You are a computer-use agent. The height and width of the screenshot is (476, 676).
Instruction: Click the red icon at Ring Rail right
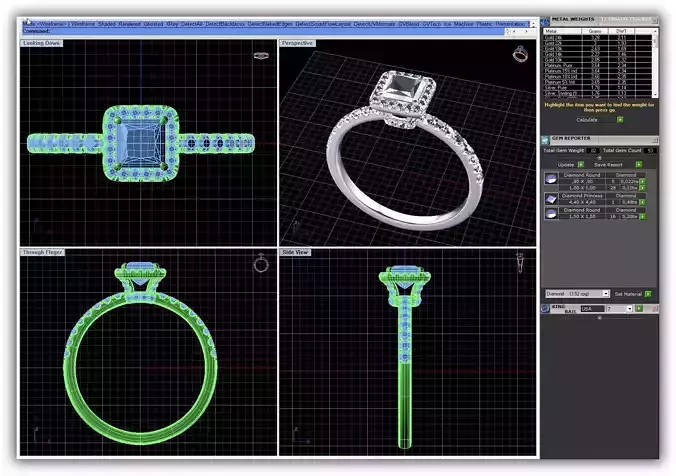coord(654,309)
